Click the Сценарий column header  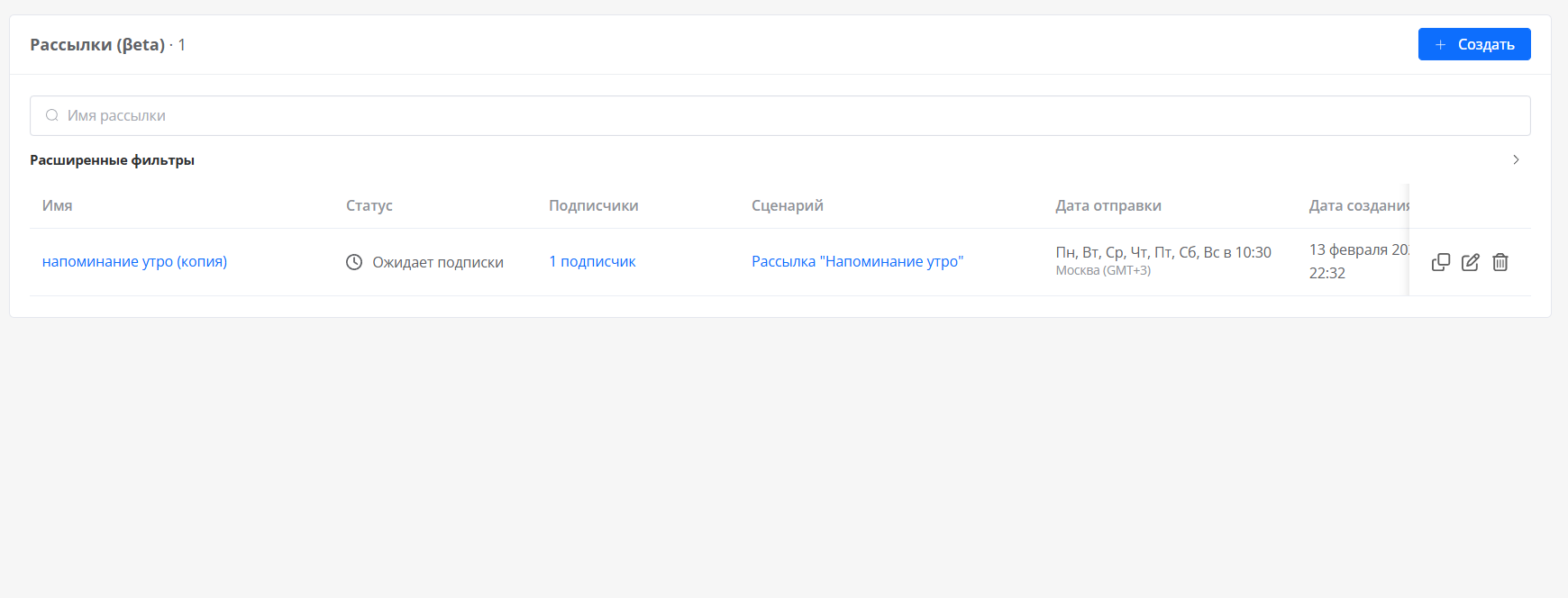787,205
